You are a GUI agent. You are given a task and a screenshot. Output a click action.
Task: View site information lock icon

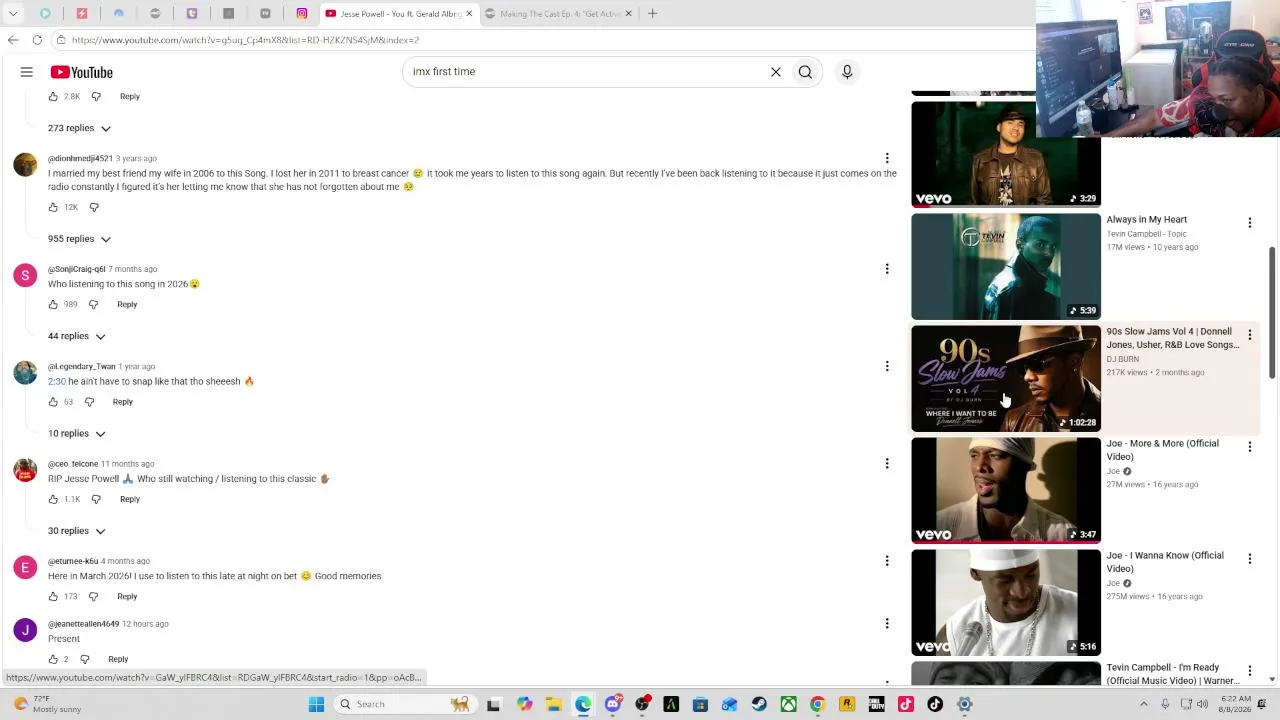click(61, 40)
